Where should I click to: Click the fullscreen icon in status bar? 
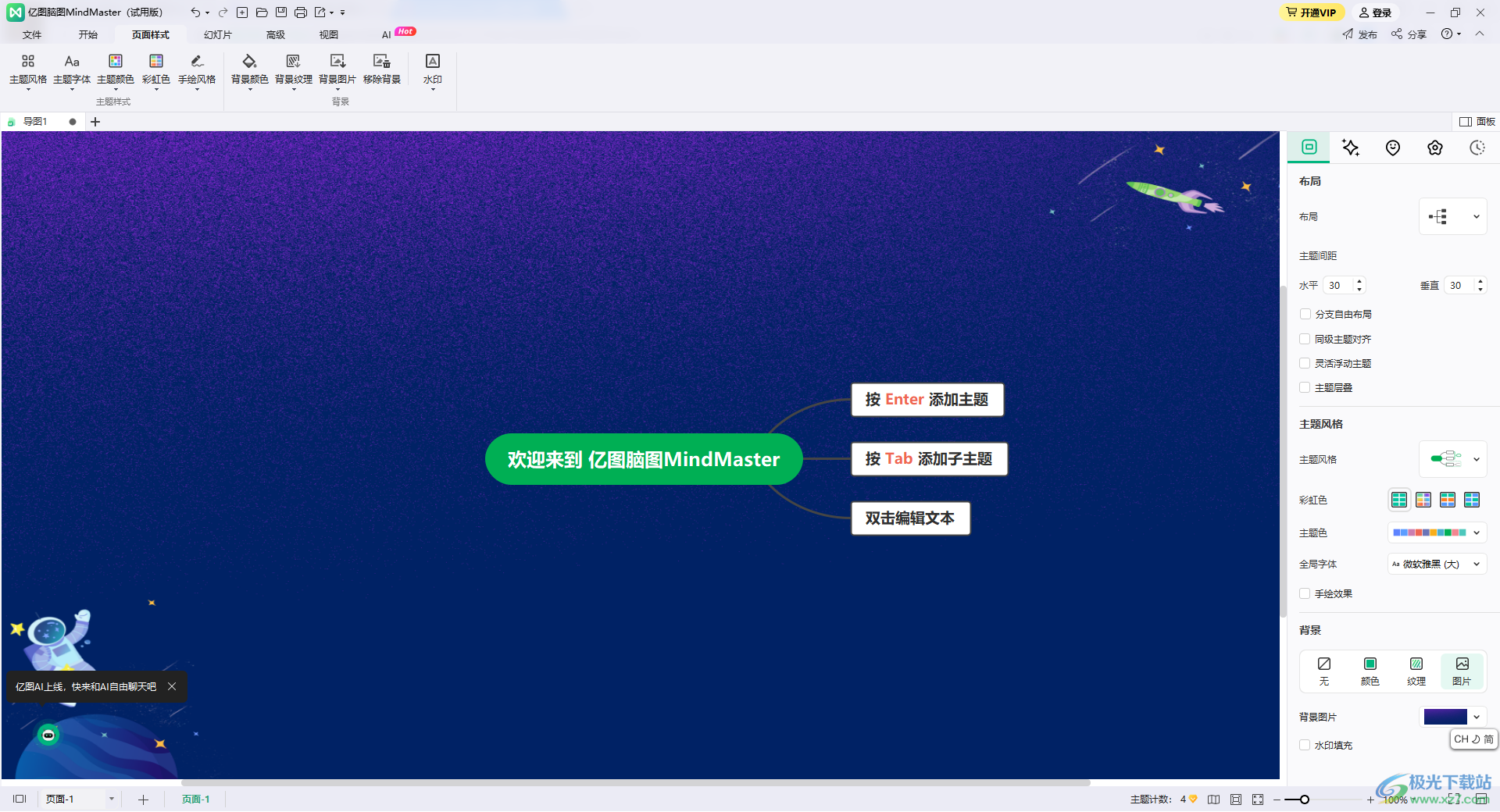click(x=1258, y=800)
